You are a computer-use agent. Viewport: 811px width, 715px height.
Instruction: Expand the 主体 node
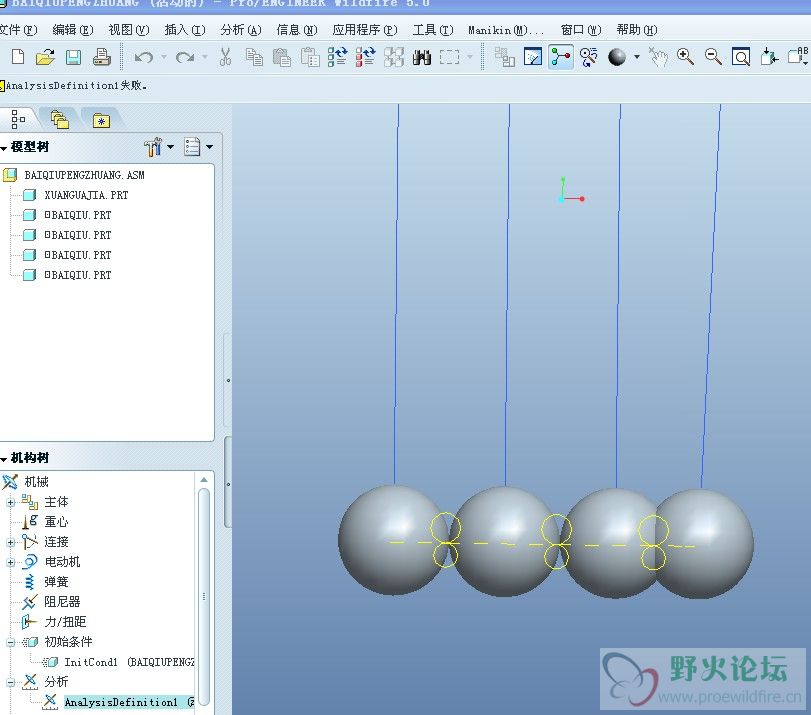[10, 502]
